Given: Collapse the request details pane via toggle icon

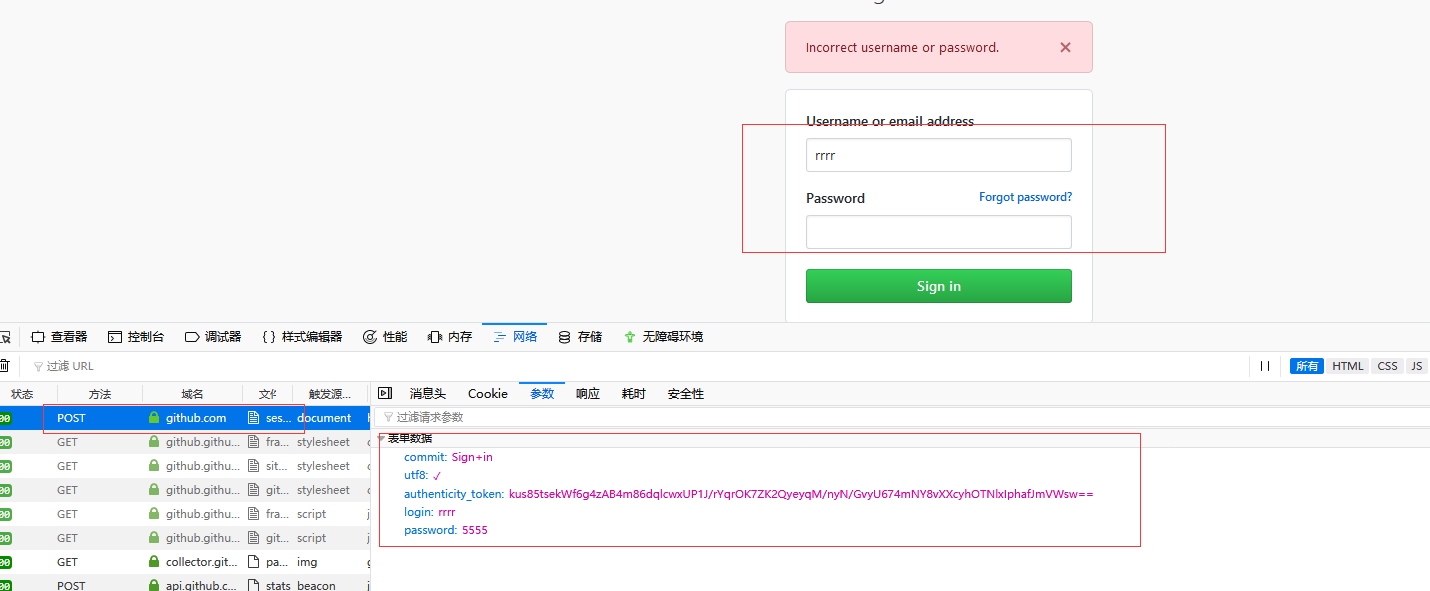Looking at the screenshot, I should (x=385, y=394).
